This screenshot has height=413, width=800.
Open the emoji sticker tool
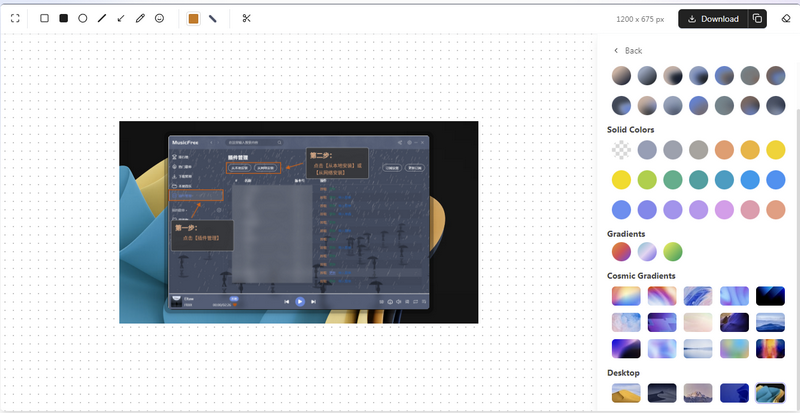[160, 18]
